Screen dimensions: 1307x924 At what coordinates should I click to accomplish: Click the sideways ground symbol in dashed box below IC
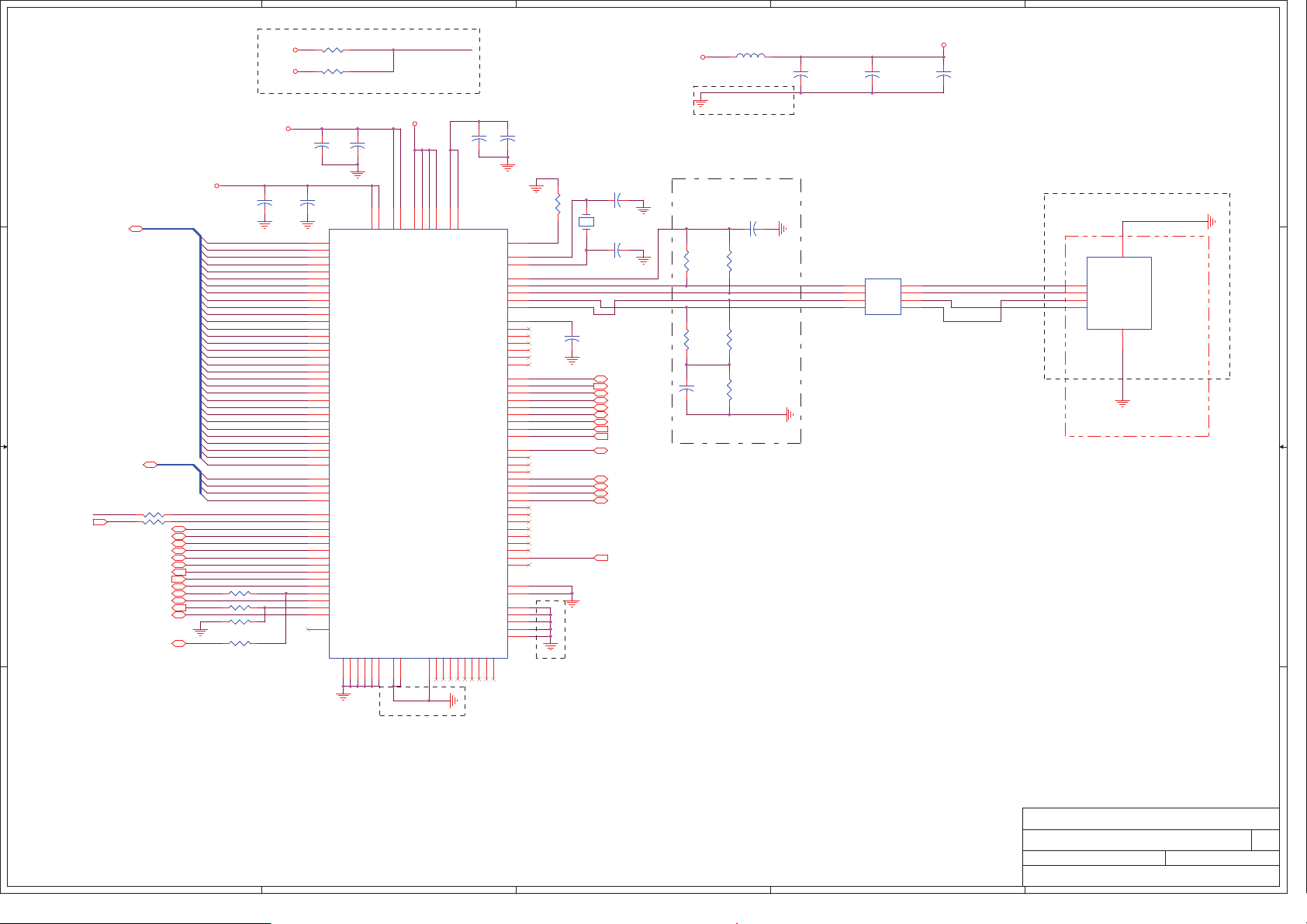[x=455, y=701]
